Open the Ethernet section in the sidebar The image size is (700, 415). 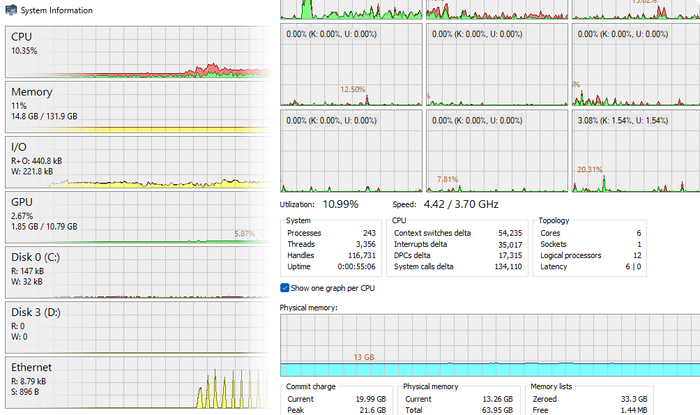click(x=138, y=383)
